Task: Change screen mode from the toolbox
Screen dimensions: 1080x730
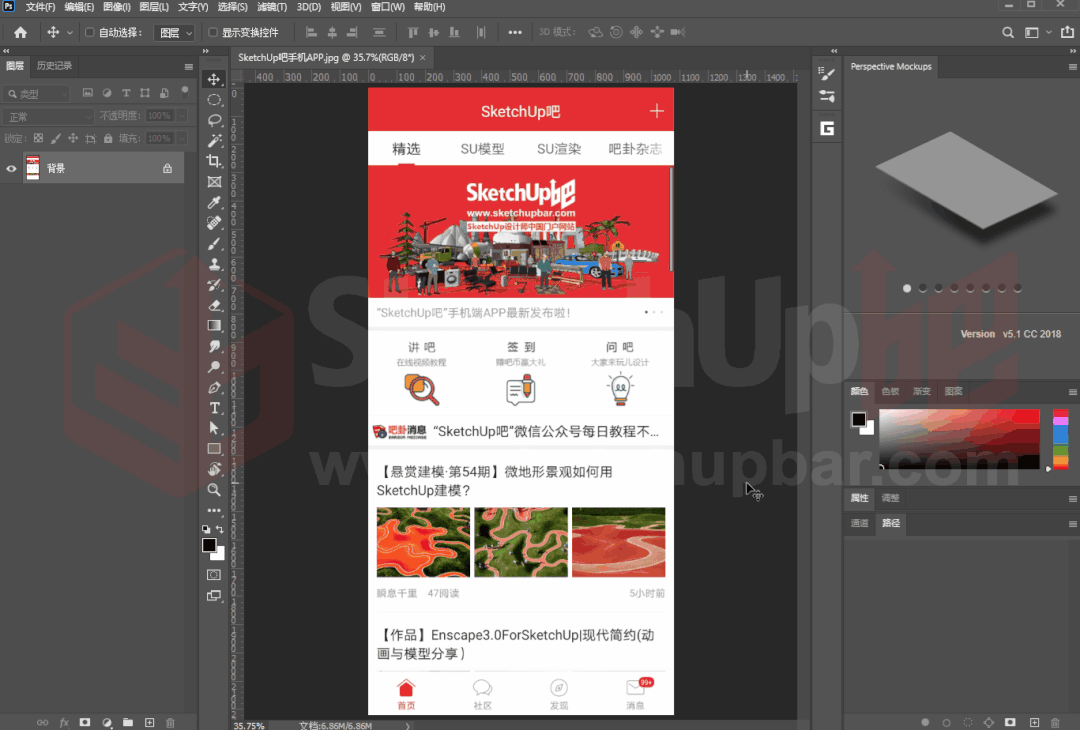Action: [214, 596]
